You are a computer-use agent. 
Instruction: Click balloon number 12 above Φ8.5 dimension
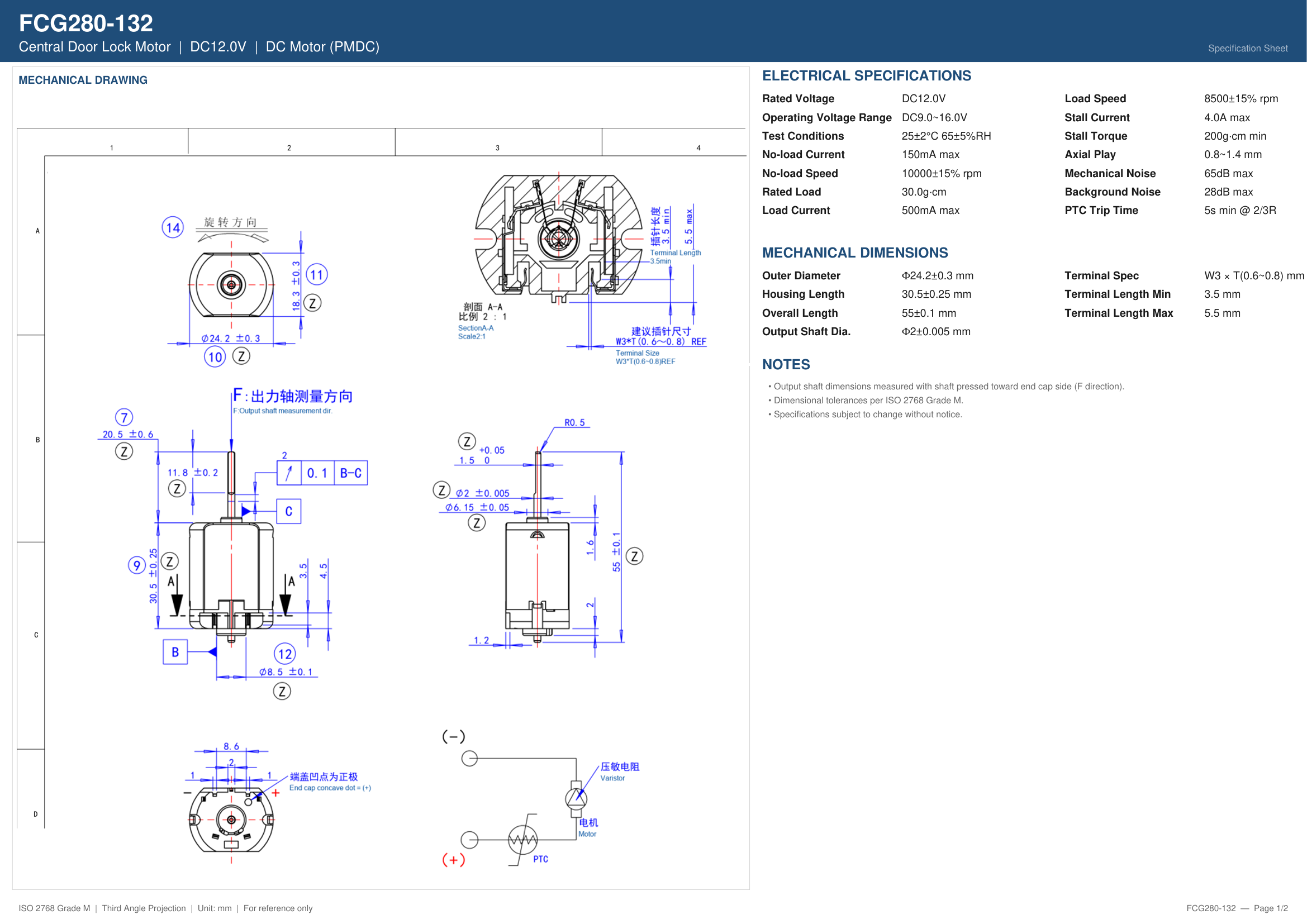(x=284, y=654)
